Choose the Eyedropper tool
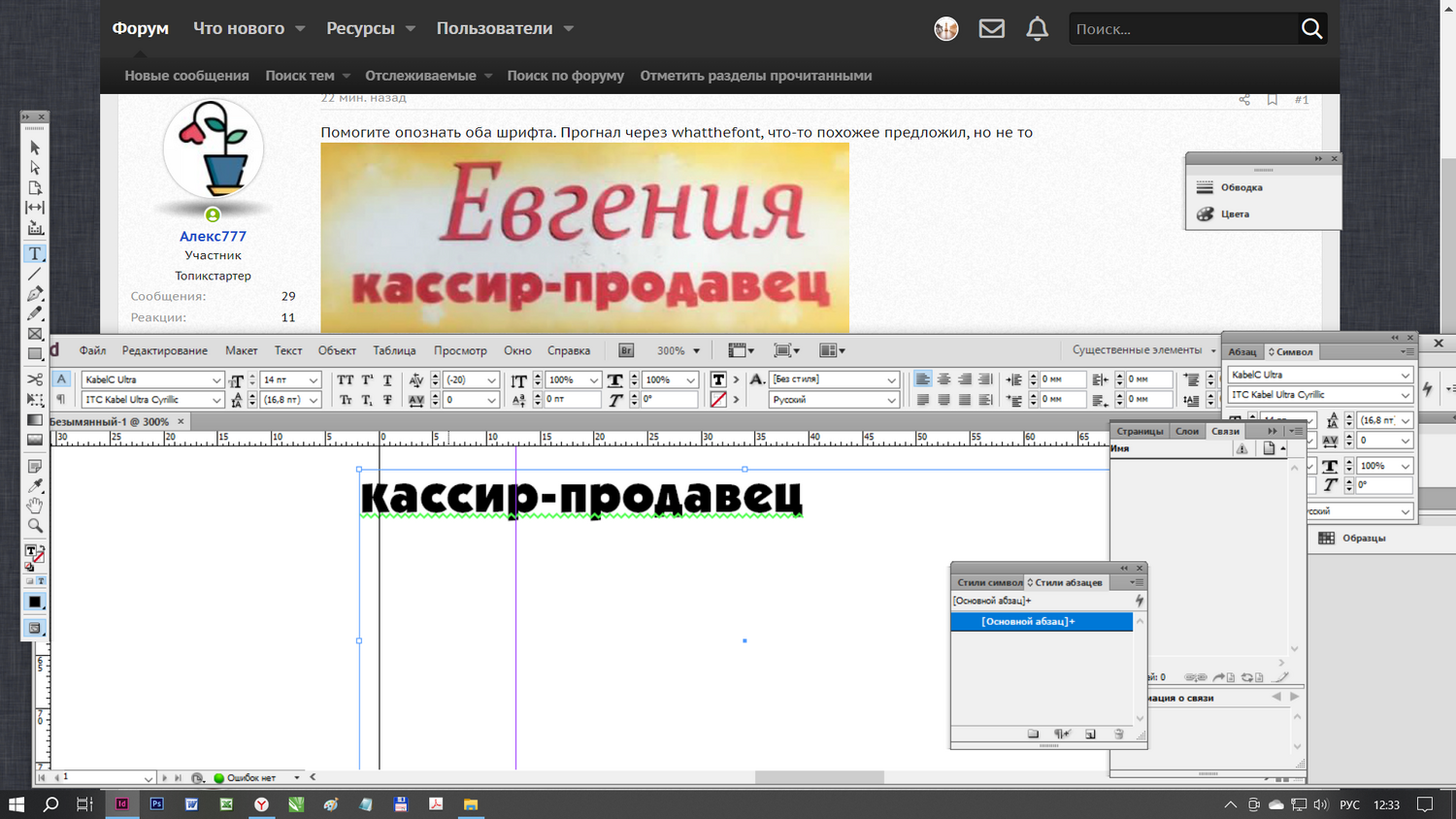 pyautogui.click(x=35, y=486)
